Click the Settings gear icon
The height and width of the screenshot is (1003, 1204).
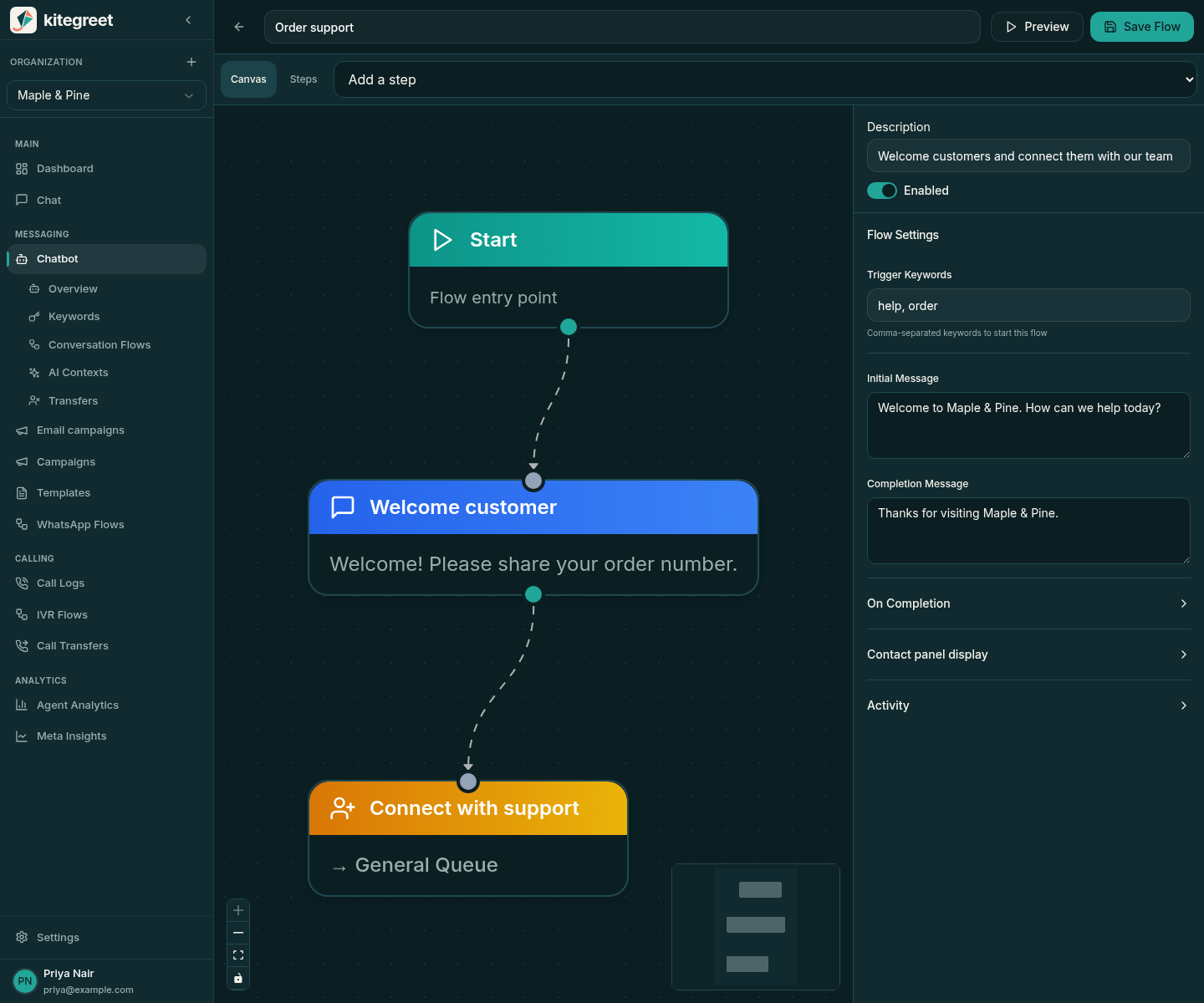coord(22,938)
